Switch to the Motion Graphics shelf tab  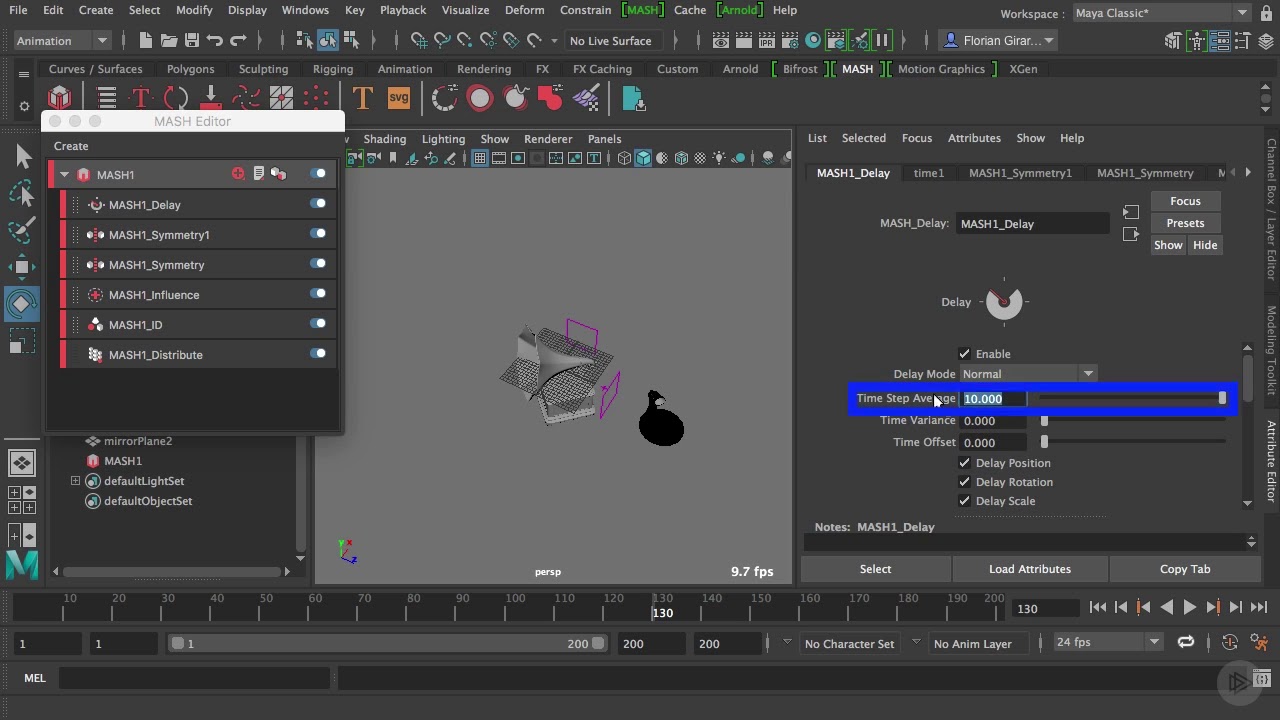[941, 69]
